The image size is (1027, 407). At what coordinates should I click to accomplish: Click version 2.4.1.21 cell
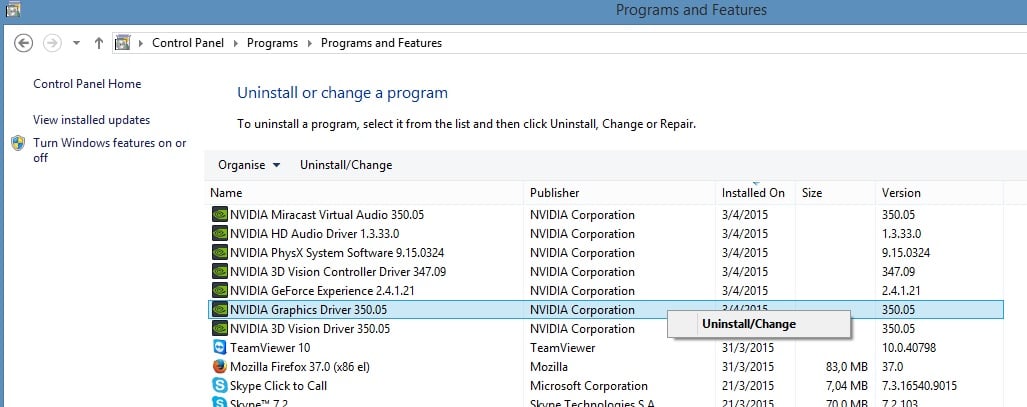pyautogui.click(x=902, y=291)
